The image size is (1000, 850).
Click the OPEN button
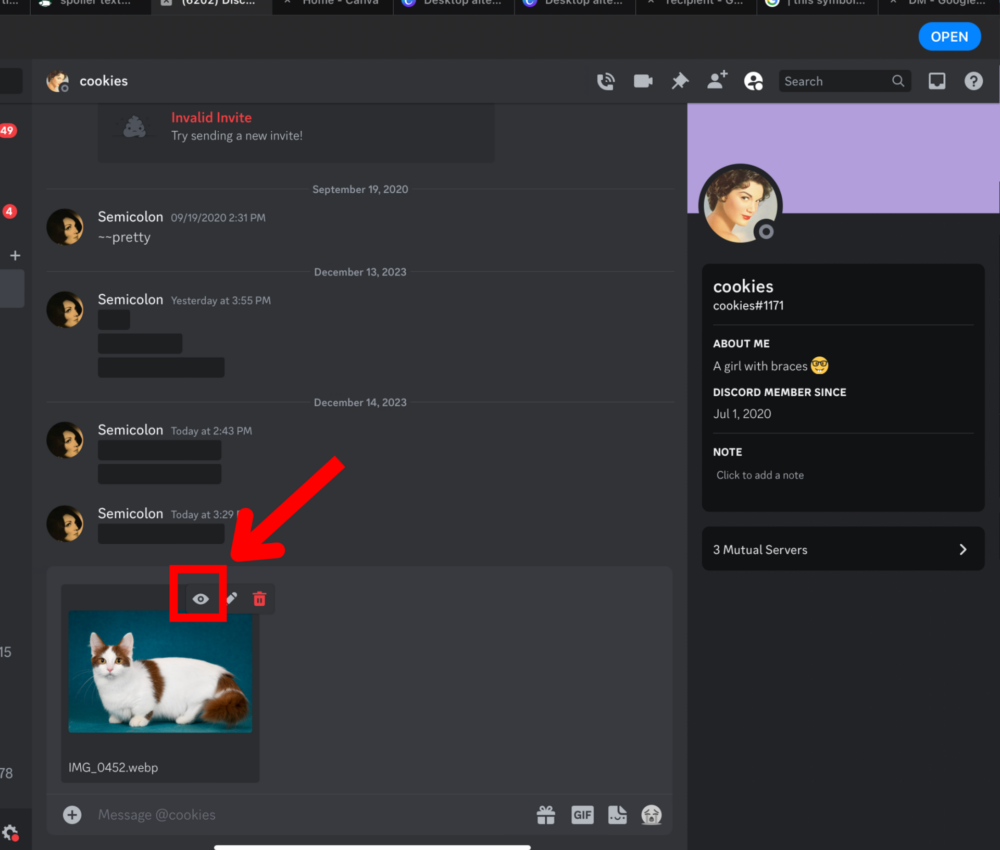pos(949,36)
